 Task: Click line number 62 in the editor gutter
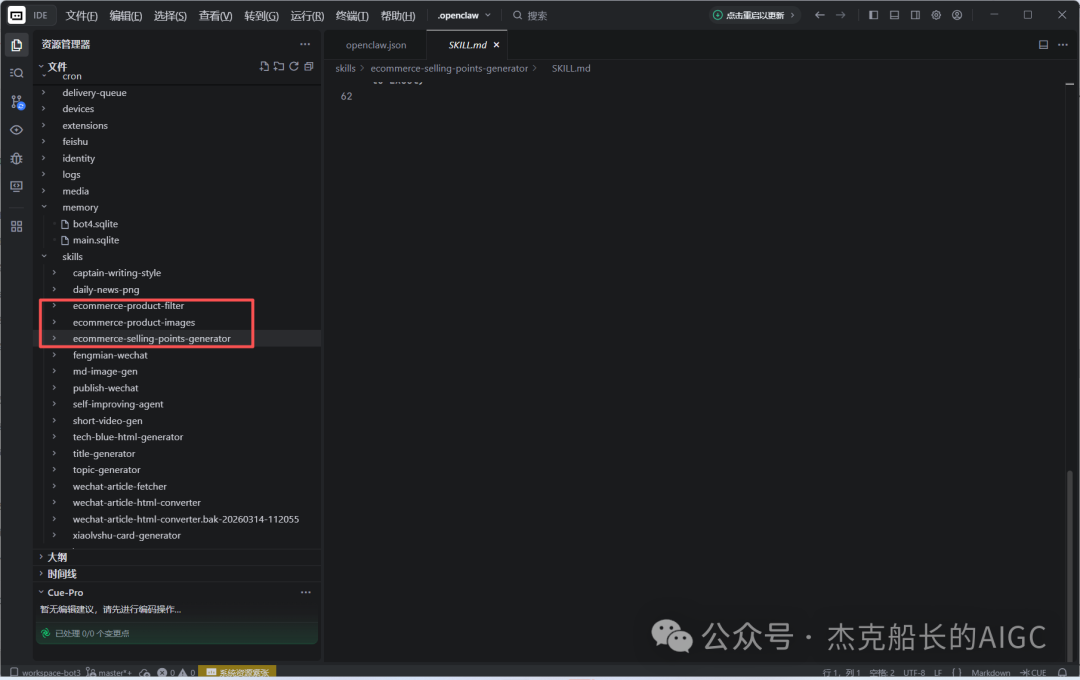[x=346, y=96]
